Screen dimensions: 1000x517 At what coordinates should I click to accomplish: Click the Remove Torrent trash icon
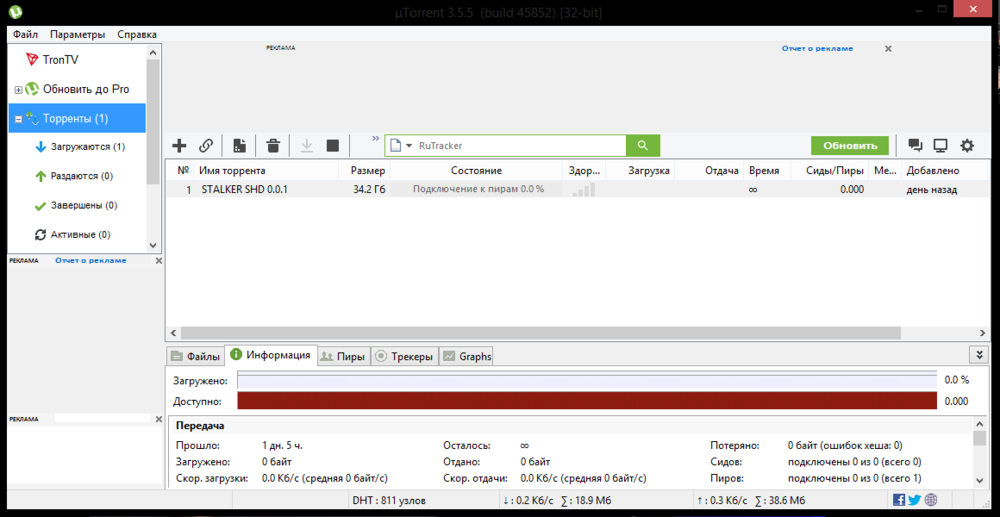(x=273, y=146)
